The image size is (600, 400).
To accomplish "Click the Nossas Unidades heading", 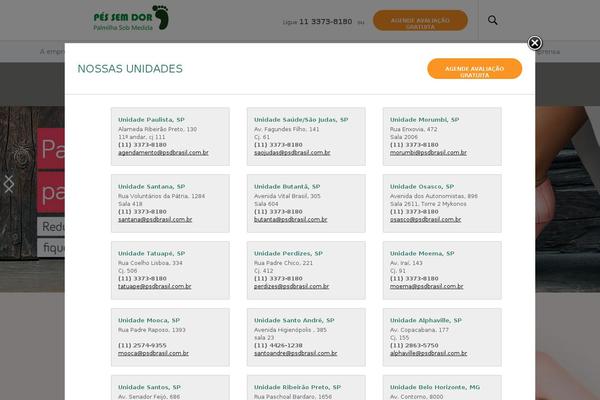I will (130, 69).
